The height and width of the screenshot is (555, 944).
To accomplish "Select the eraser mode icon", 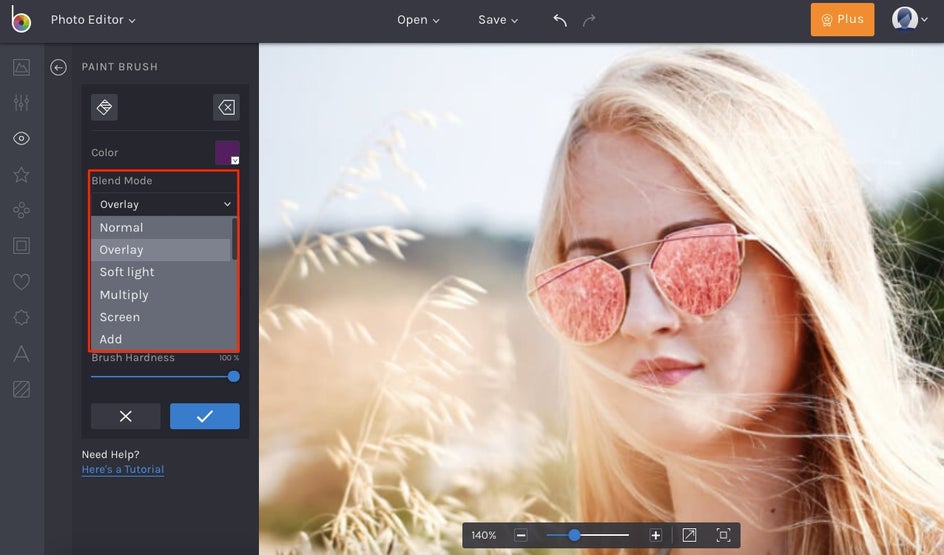I will pyautogui.click(x=226, y=107).
